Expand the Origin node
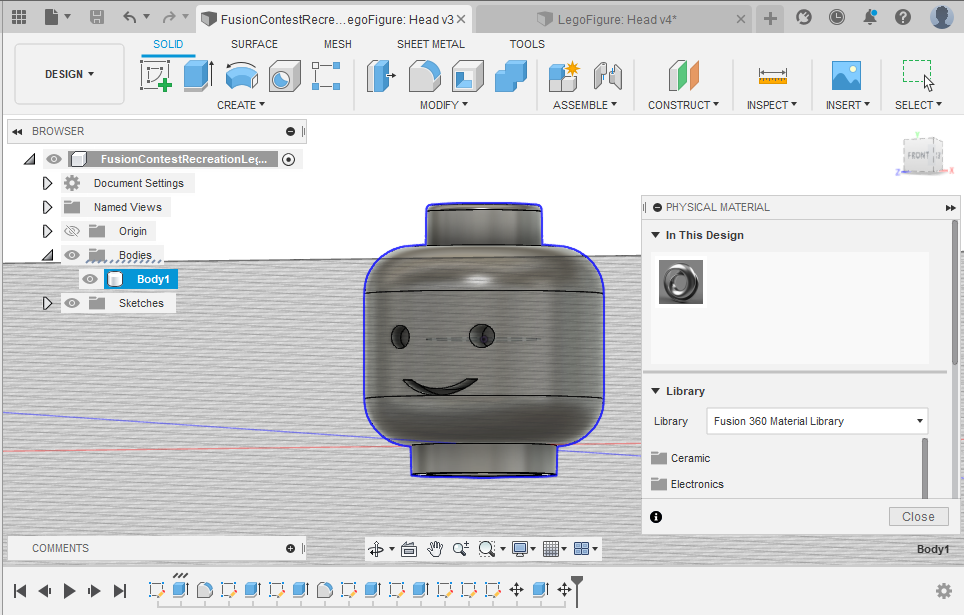The width and height of the screenshot is (964, 615). click(47, 231)
